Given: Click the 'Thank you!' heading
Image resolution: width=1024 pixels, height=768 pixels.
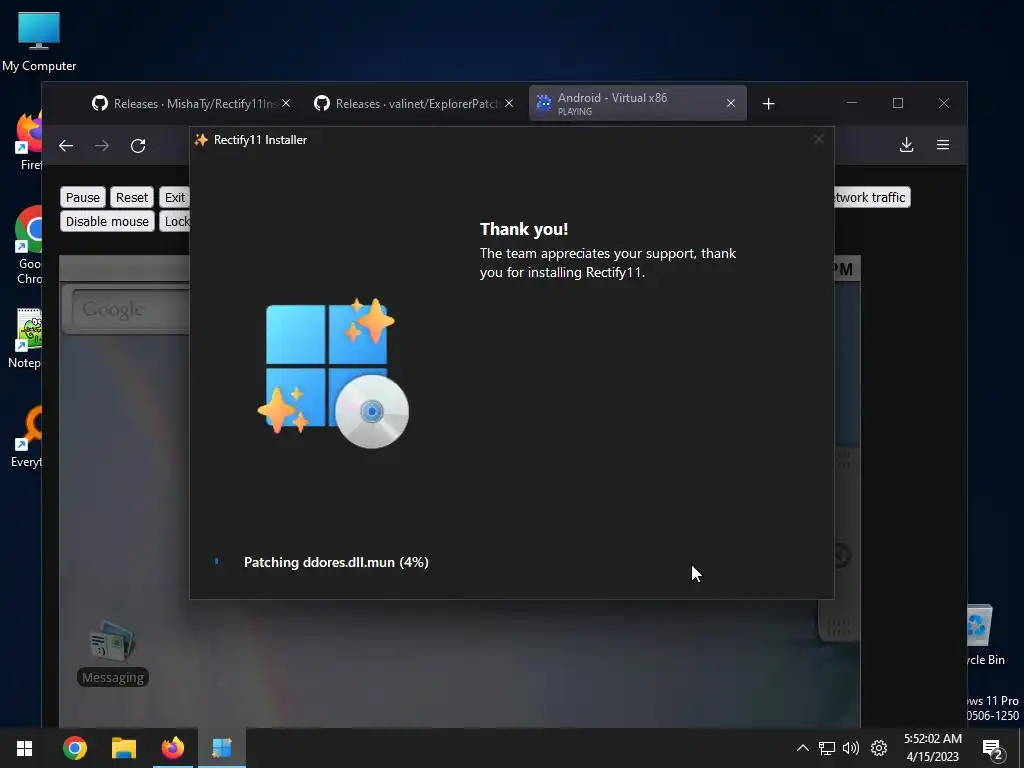Looking at the screenshot, I should (x=524, y=229).
